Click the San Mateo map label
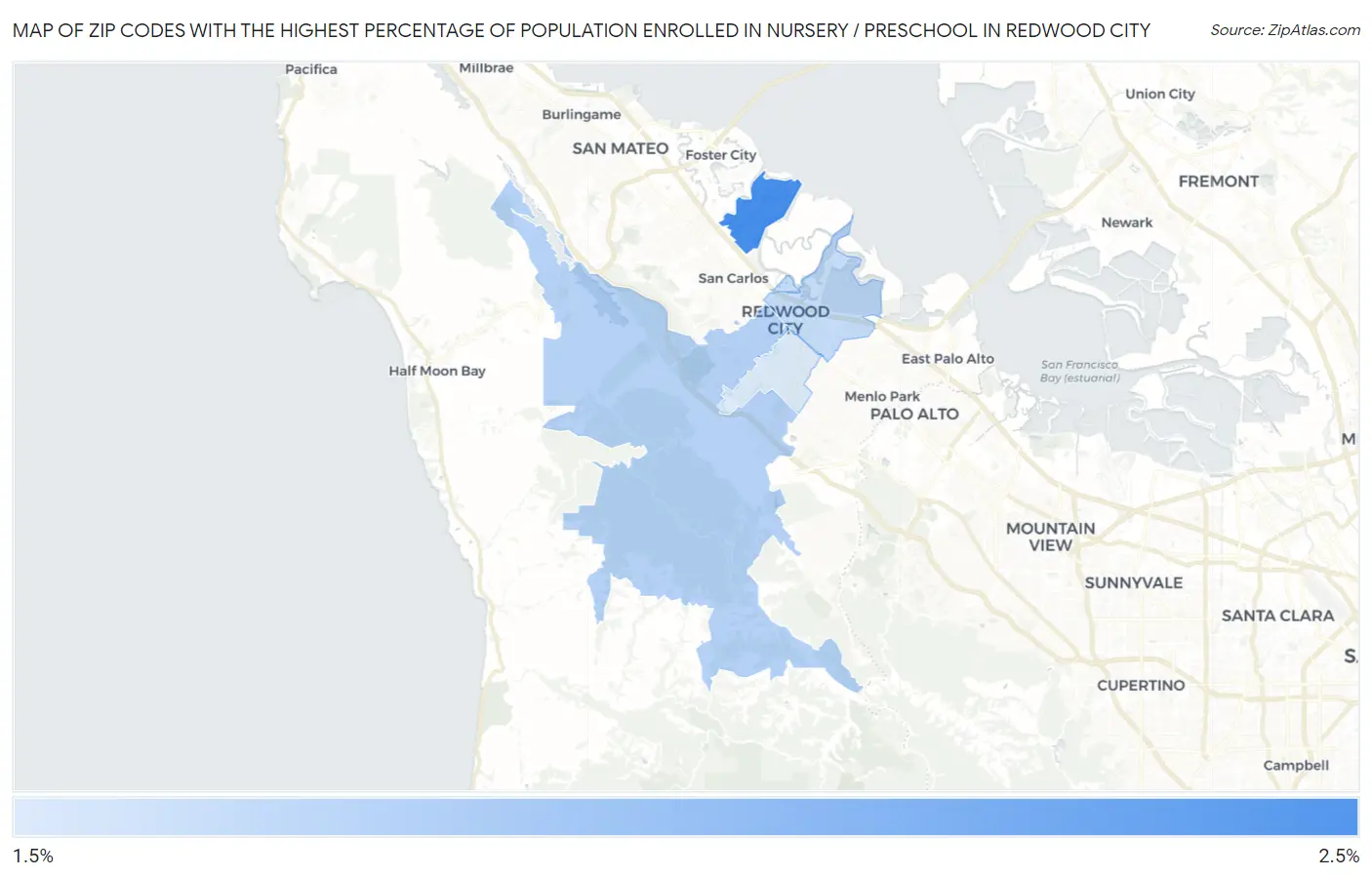1372x877 pixels. click(x=621, y=148)
